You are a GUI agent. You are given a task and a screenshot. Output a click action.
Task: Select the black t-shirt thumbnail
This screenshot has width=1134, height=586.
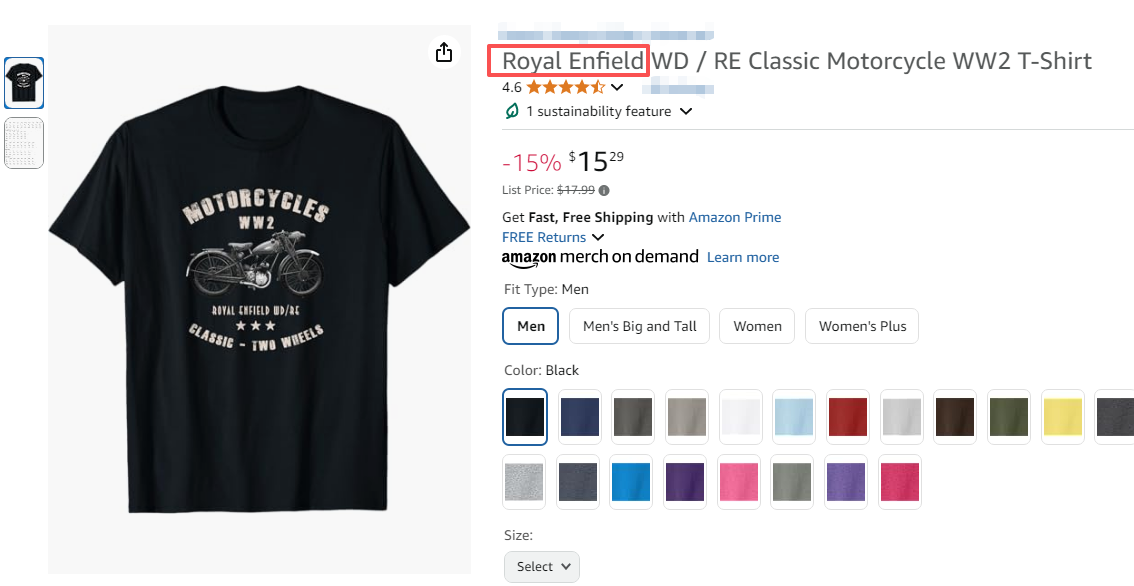click(24, 82)
